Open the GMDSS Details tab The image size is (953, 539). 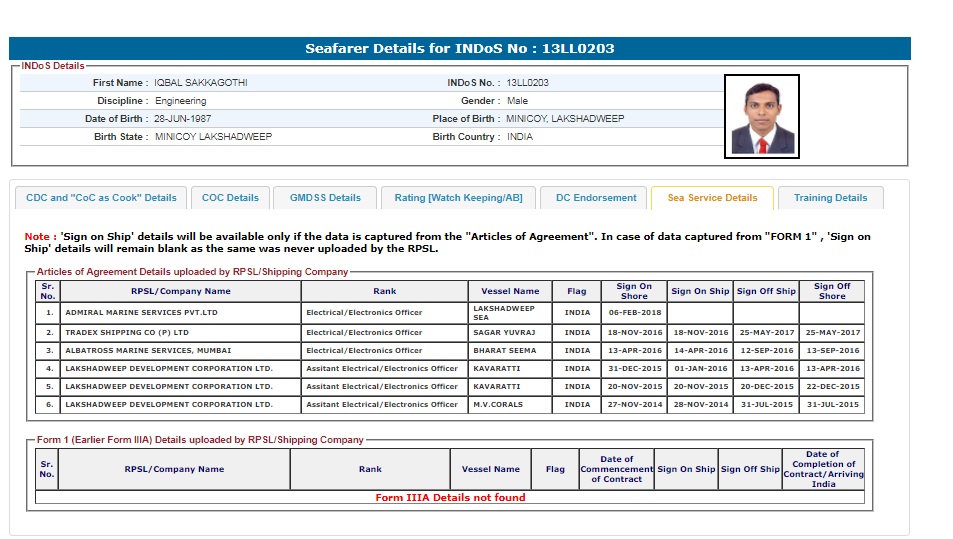click(325, 198)
